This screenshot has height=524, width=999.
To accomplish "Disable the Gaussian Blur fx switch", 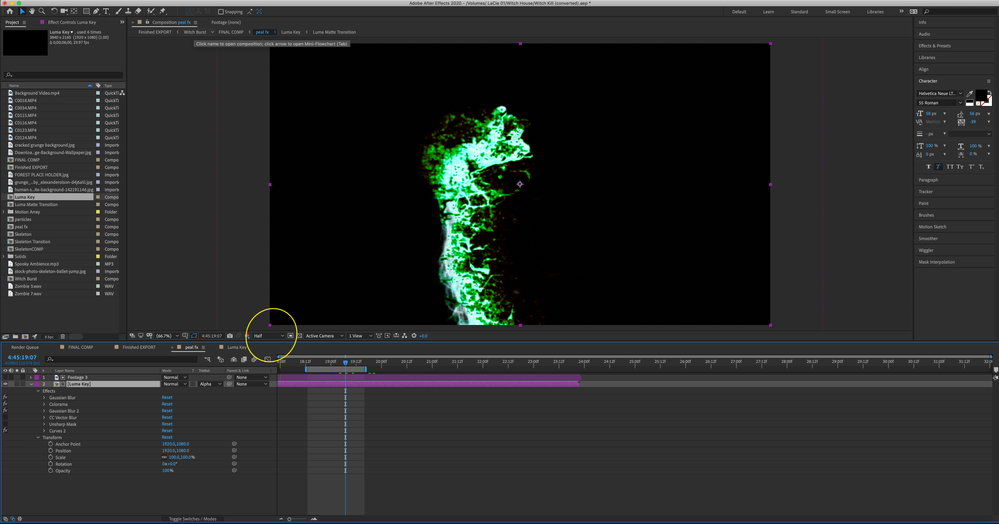I will tap(5, 397).
